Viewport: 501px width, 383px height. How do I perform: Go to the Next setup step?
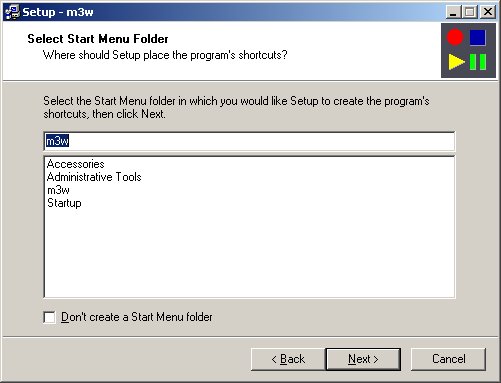pyautogui.click(x=363, y=359)
